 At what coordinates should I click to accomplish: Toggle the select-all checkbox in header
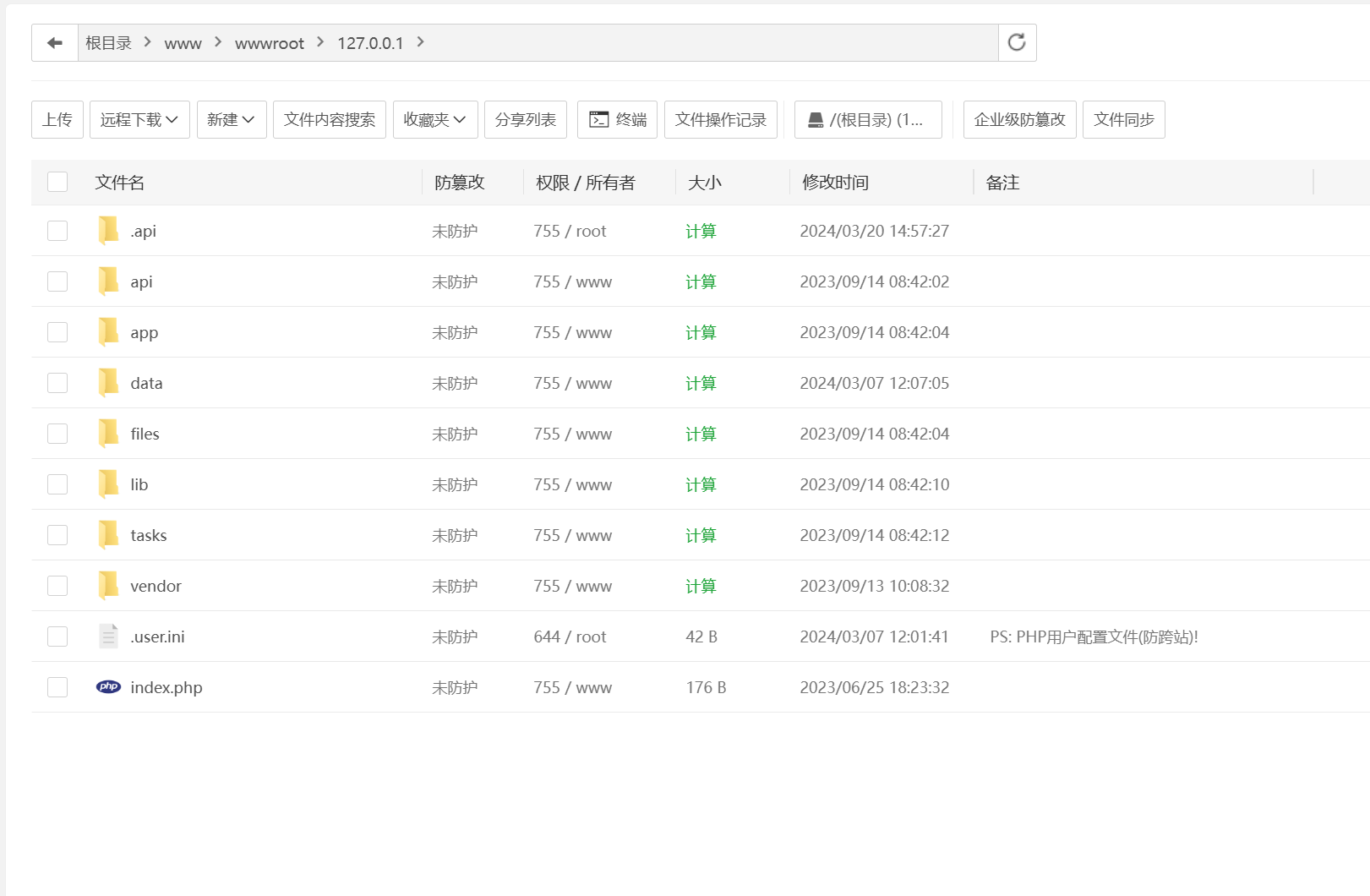(x=57, y=182)
